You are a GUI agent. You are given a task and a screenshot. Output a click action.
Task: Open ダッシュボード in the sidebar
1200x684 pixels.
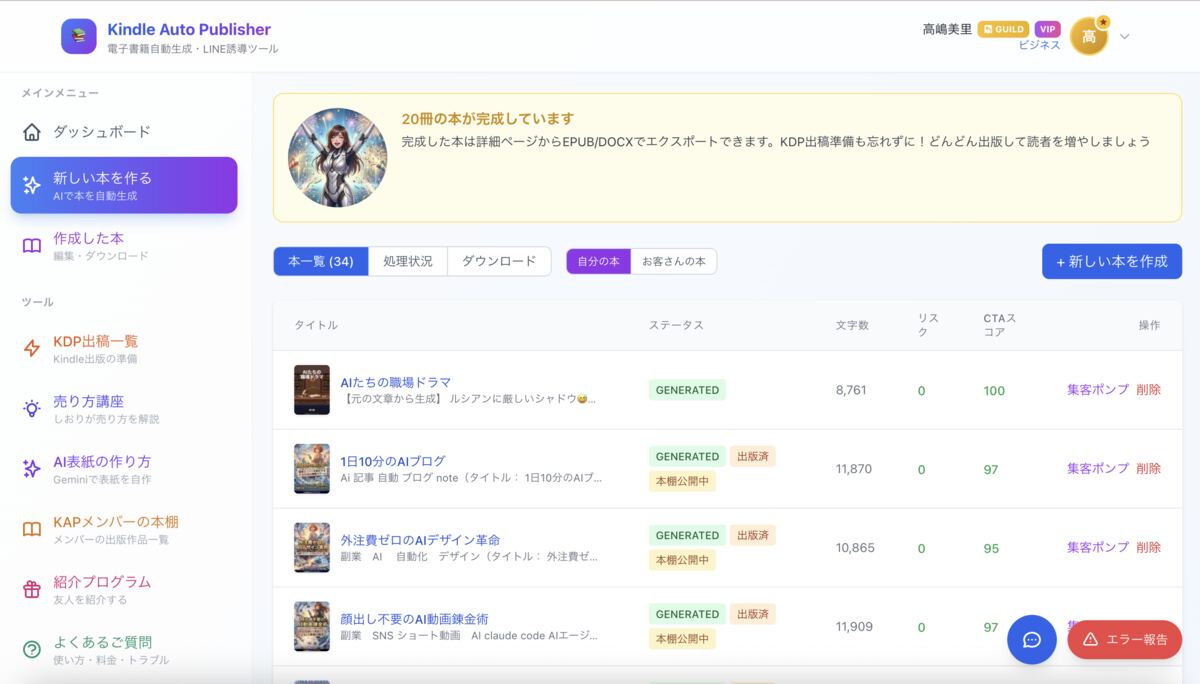(124, 132)
